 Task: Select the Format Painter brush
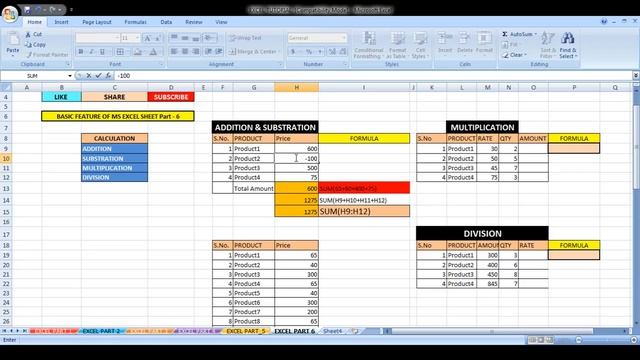click(47, 54)
